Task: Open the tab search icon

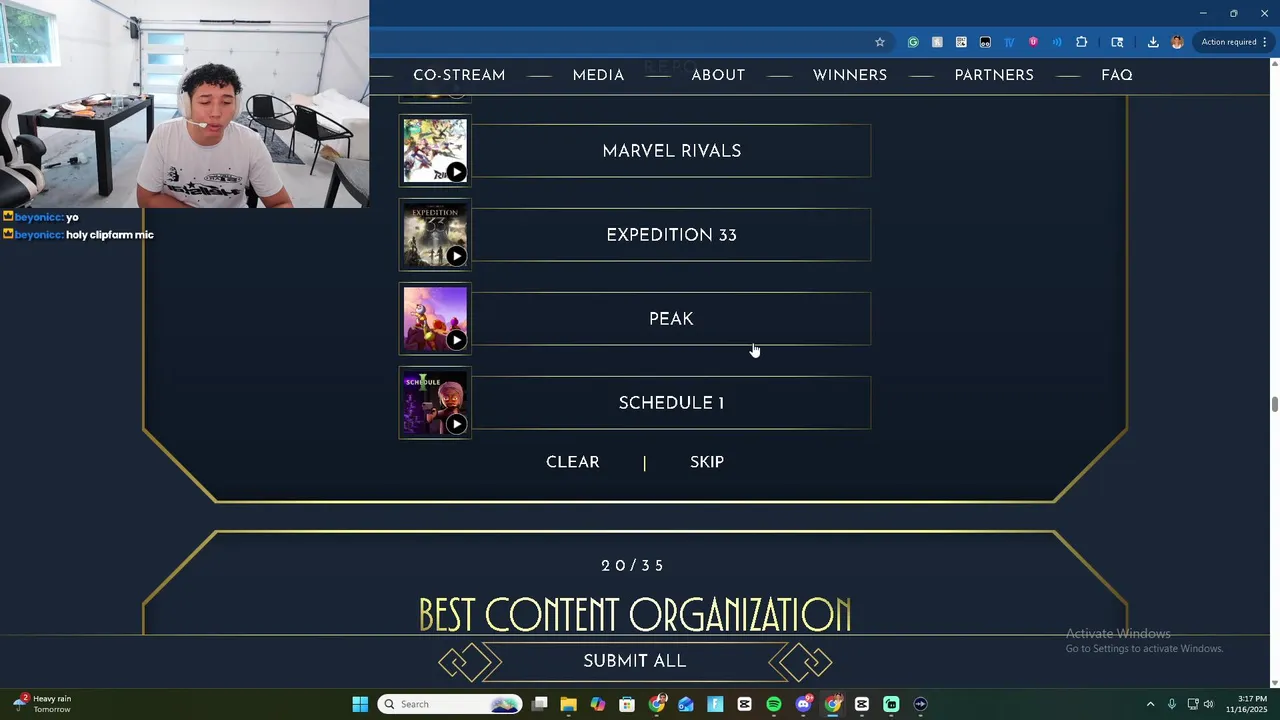Action: 1117,42
